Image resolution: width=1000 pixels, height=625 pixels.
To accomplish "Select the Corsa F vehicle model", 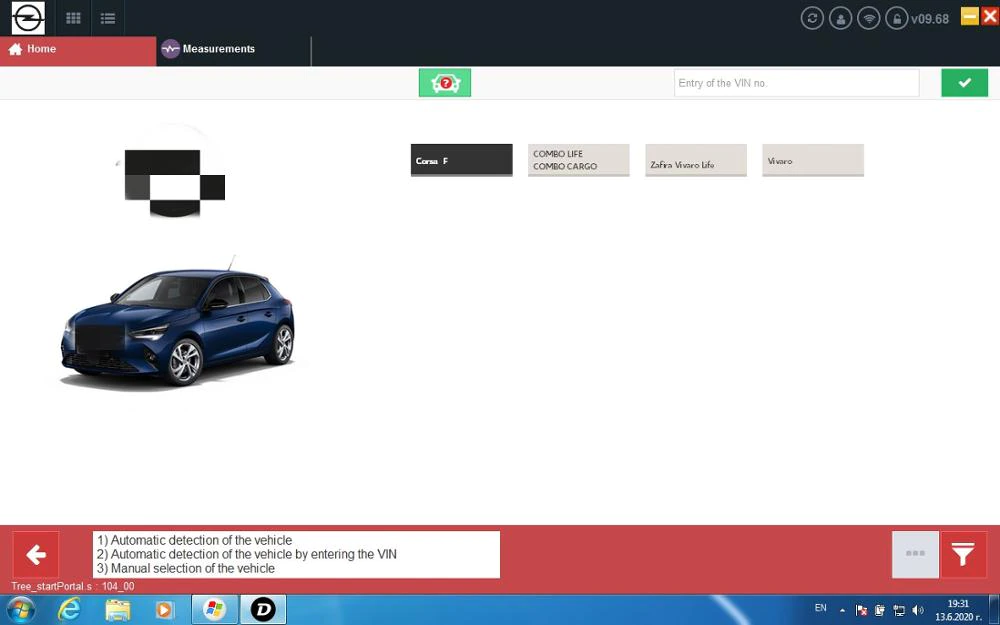I will pyautogui.click(x=461, y=160).
